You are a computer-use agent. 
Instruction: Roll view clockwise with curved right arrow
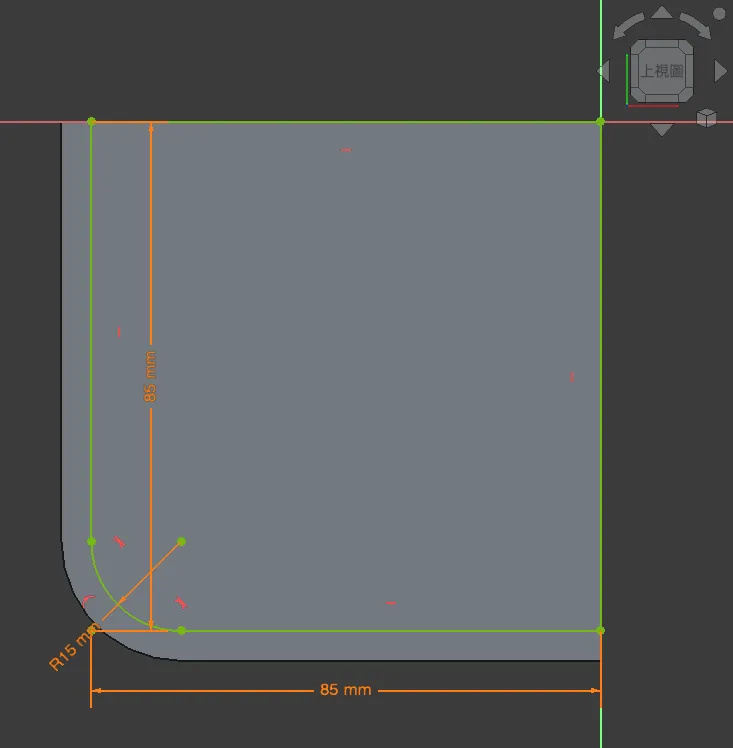[695, 27]
